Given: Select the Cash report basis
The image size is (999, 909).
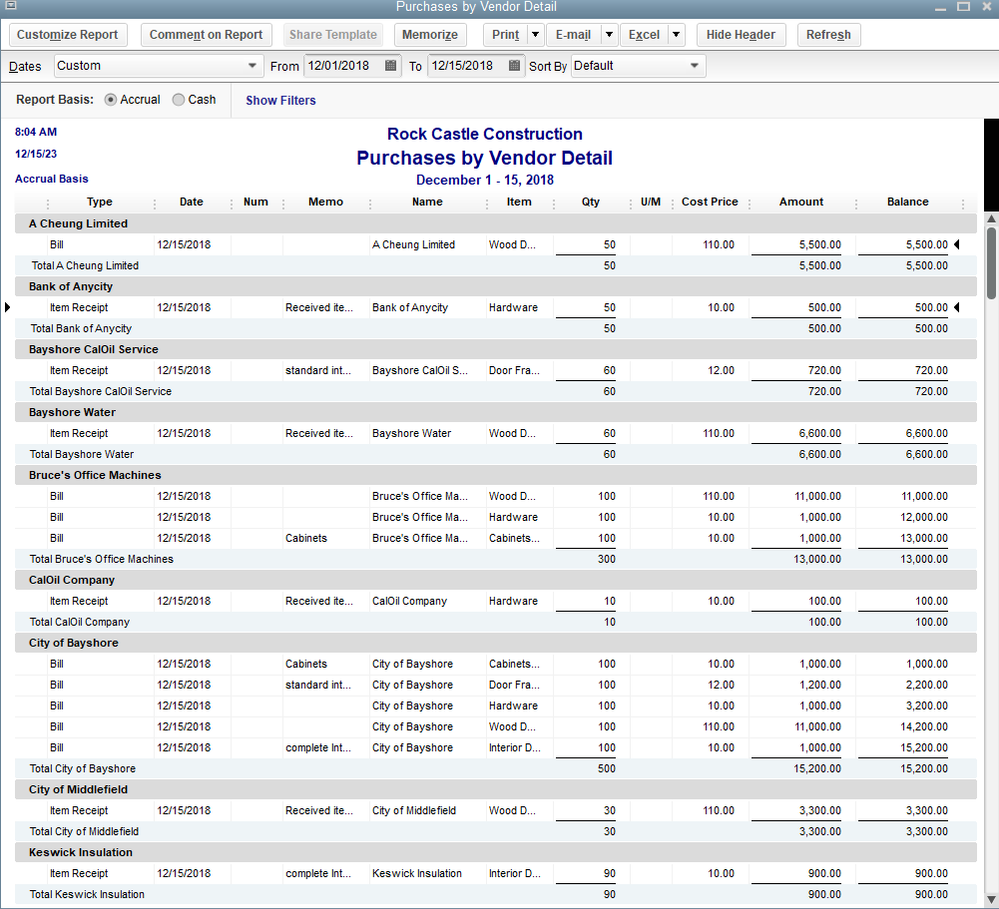Looking at the screenshot, I should (x=179, y=100).
